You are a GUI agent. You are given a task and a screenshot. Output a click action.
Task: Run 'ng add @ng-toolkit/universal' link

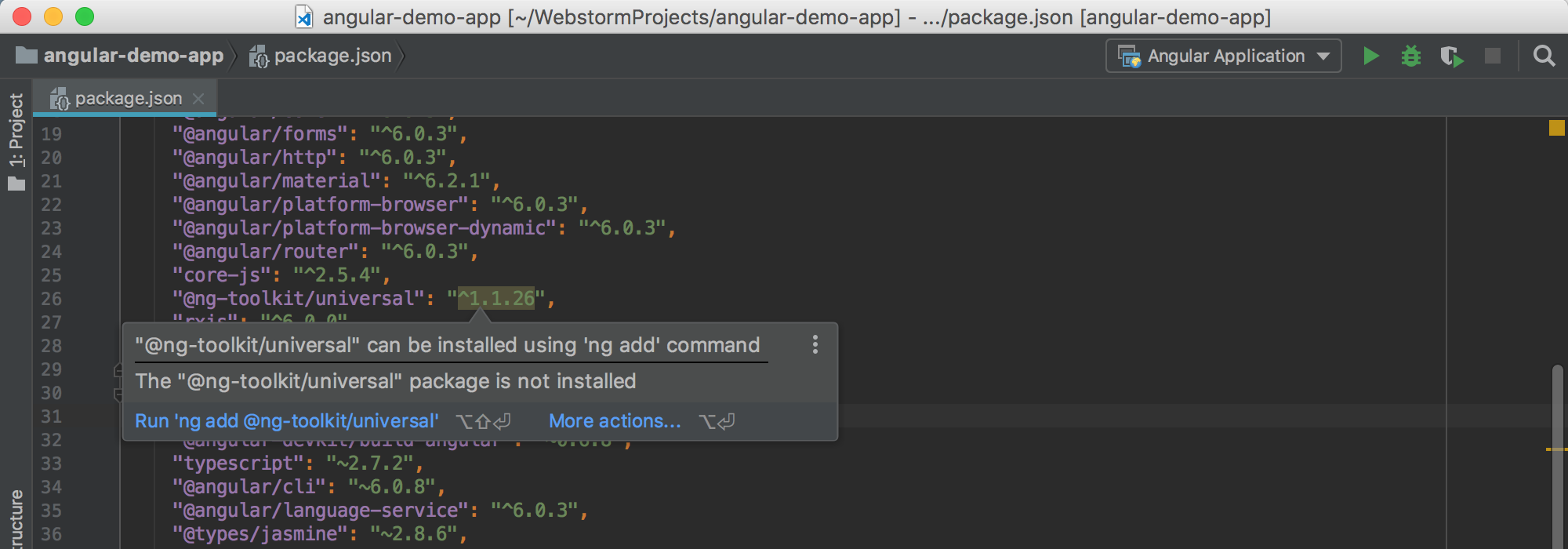pos(287,421)
